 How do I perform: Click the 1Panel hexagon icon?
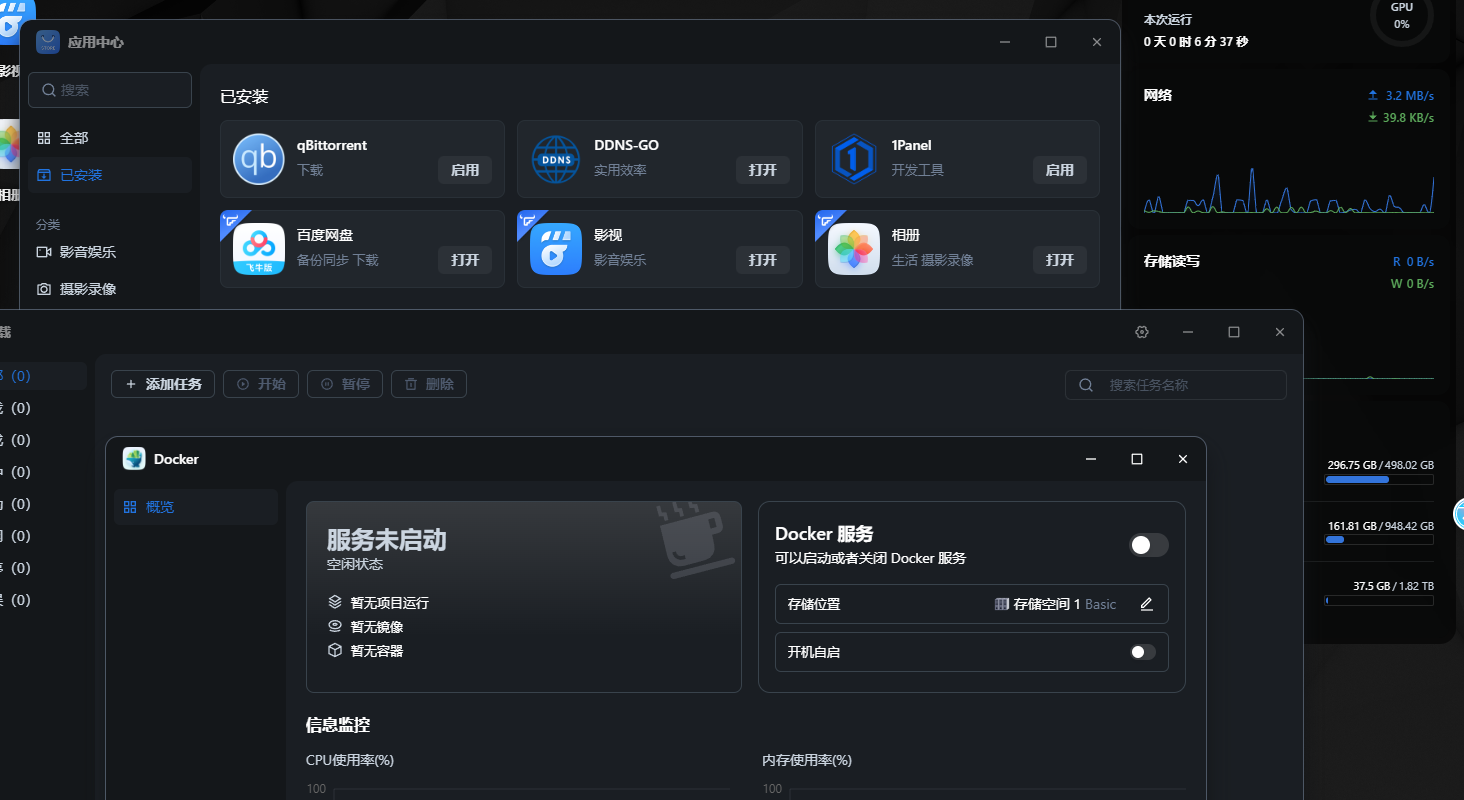click(854, 159)
